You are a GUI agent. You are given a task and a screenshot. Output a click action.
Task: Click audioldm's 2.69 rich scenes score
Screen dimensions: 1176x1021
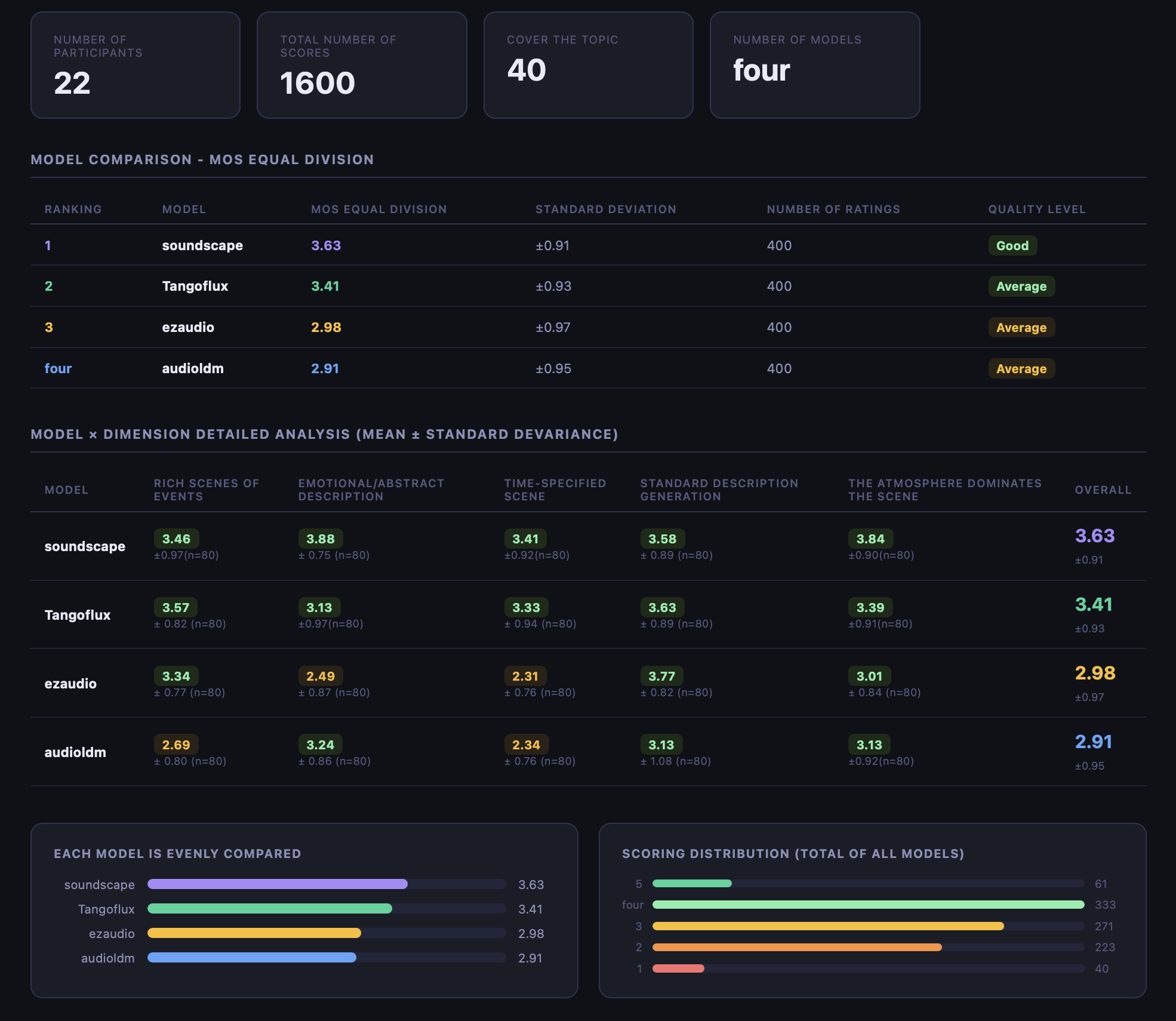pyautogui.click(x=176, y=745)
